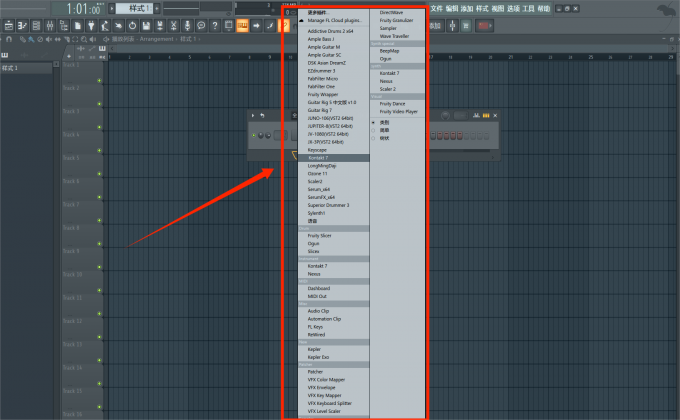Close the channel rack with its X
Image resolution: width=680 pixels, height=420 pixels.
[x=495, y=115]
